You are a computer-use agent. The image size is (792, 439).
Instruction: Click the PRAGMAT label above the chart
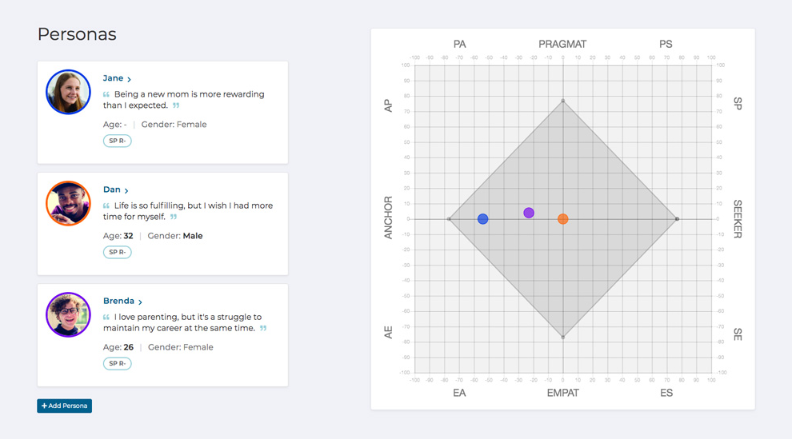[562, 44]
